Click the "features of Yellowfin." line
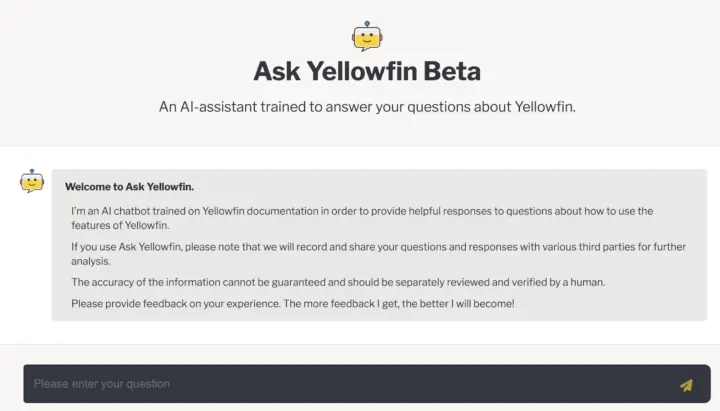The image size is (720, 411). [x=121, y=226]
